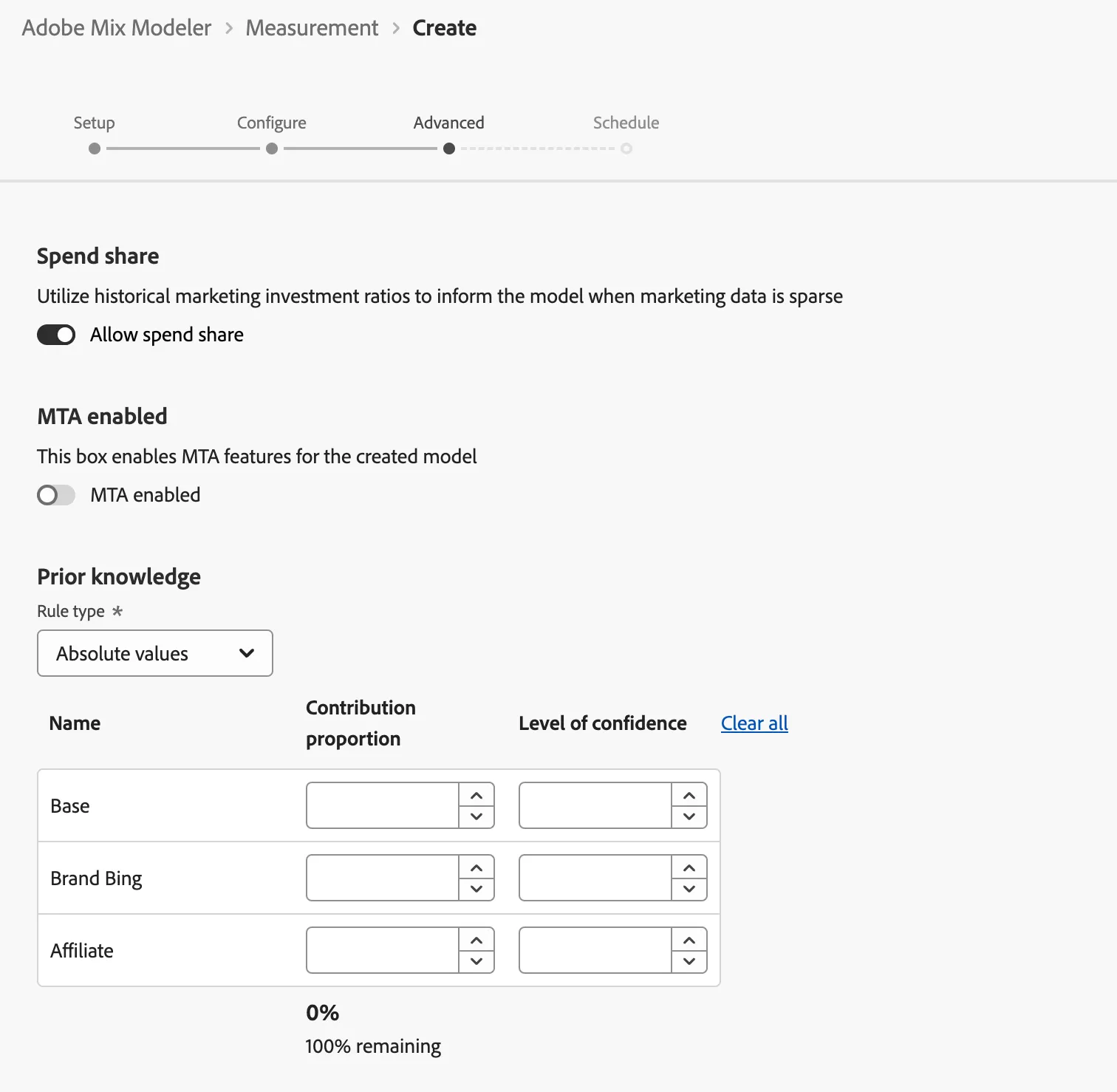Go to the Setup step
This screenshot has height=1092, width=1117.
click(94, 123)
